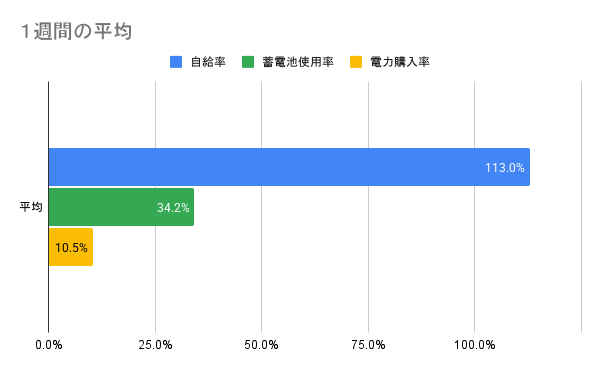
Task: Click the 25.0% axis tick label
Action: pos(155,345)
